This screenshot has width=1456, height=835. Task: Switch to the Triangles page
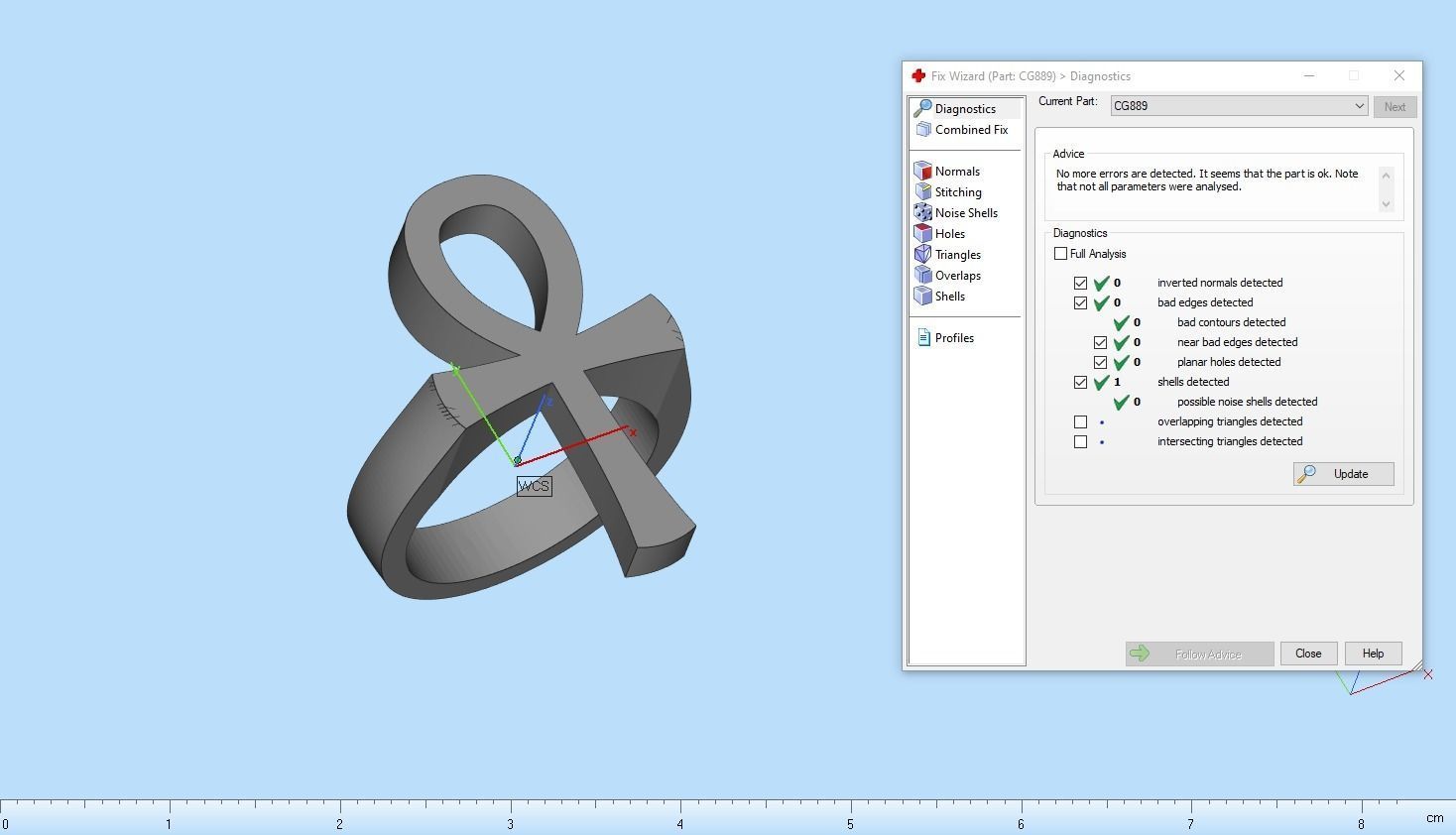(x=957, y=255)
